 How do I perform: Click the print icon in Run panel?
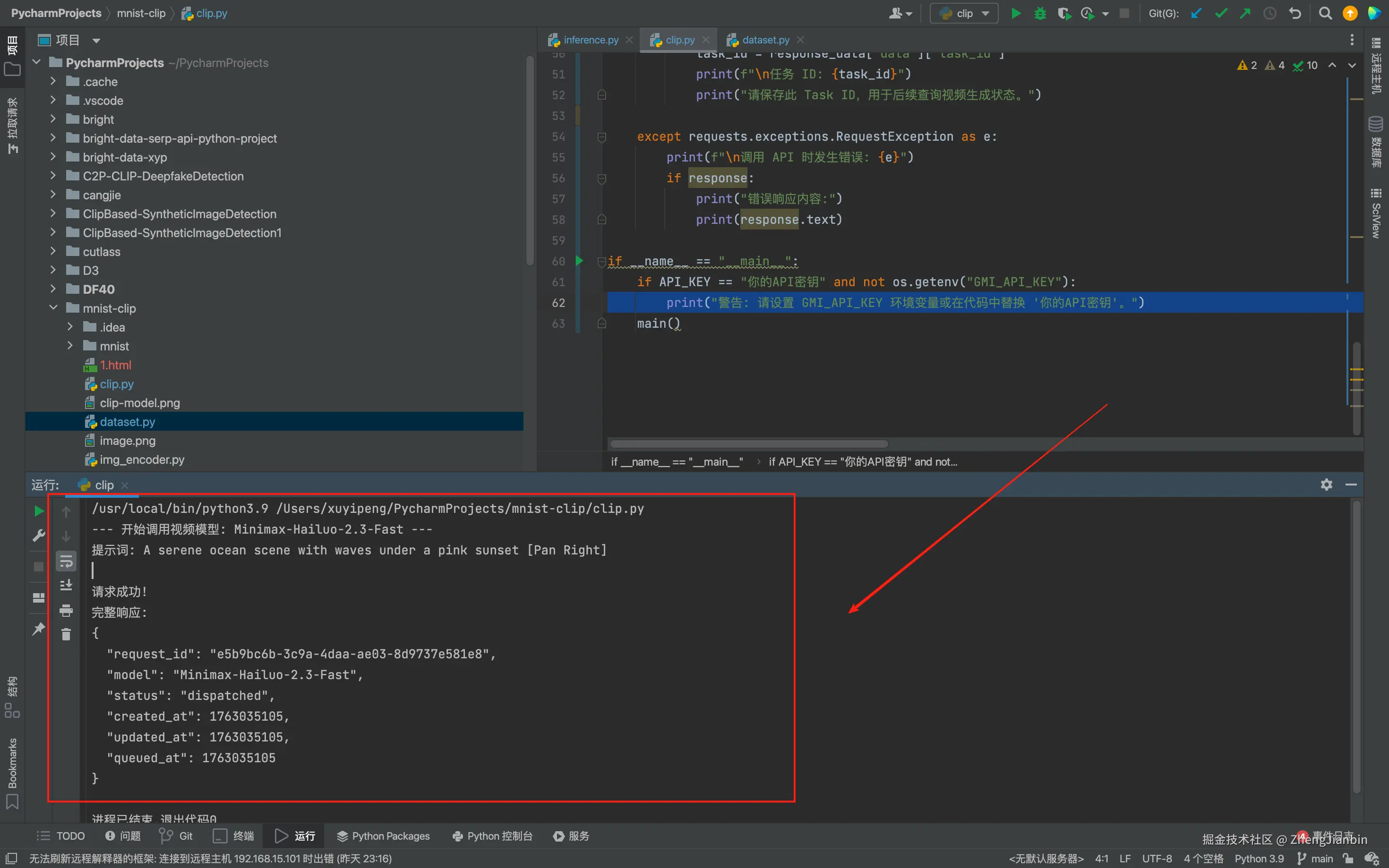coord(66,610)
